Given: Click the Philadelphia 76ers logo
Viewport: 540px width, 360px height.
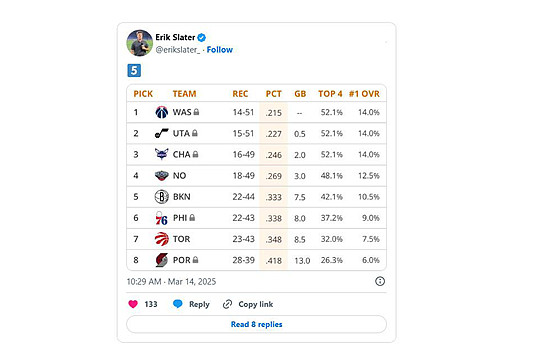Looking at the screenshot, I should pos(161,218).
